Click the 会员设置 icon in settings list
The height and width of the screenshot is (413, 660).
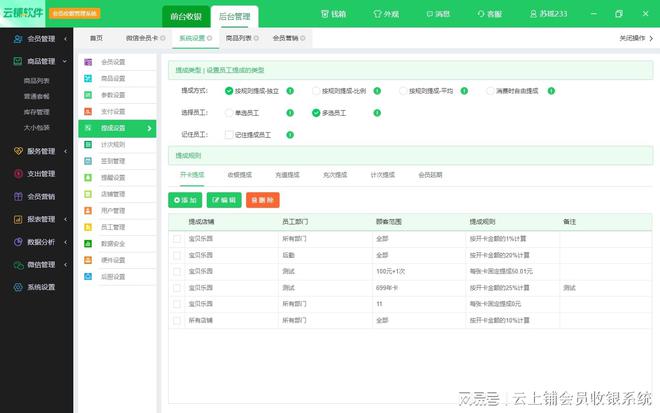tap(87, 62)
